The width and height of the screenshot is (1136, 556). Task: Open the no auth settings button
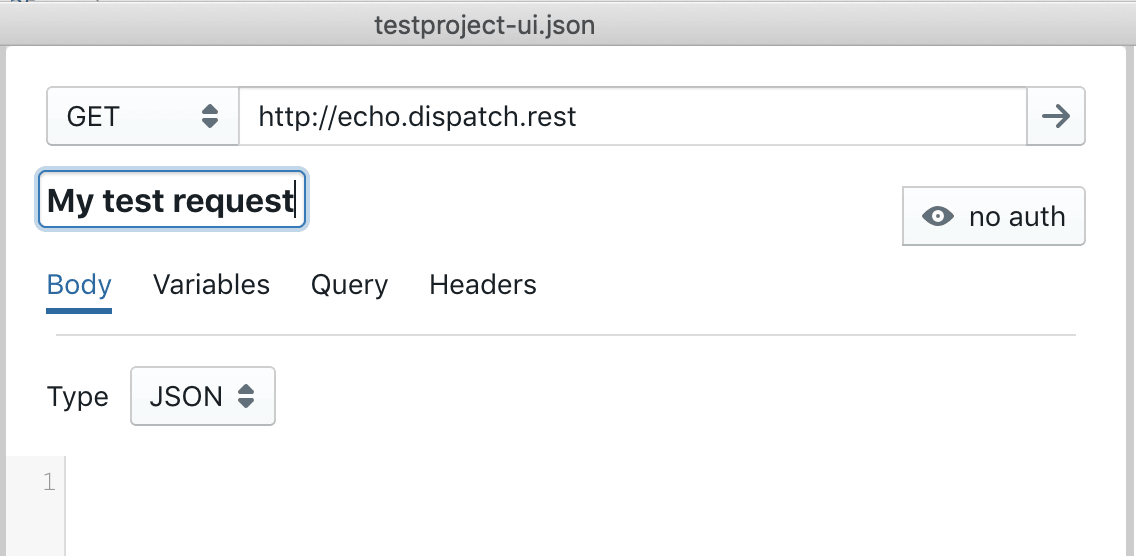click(993, 216)
